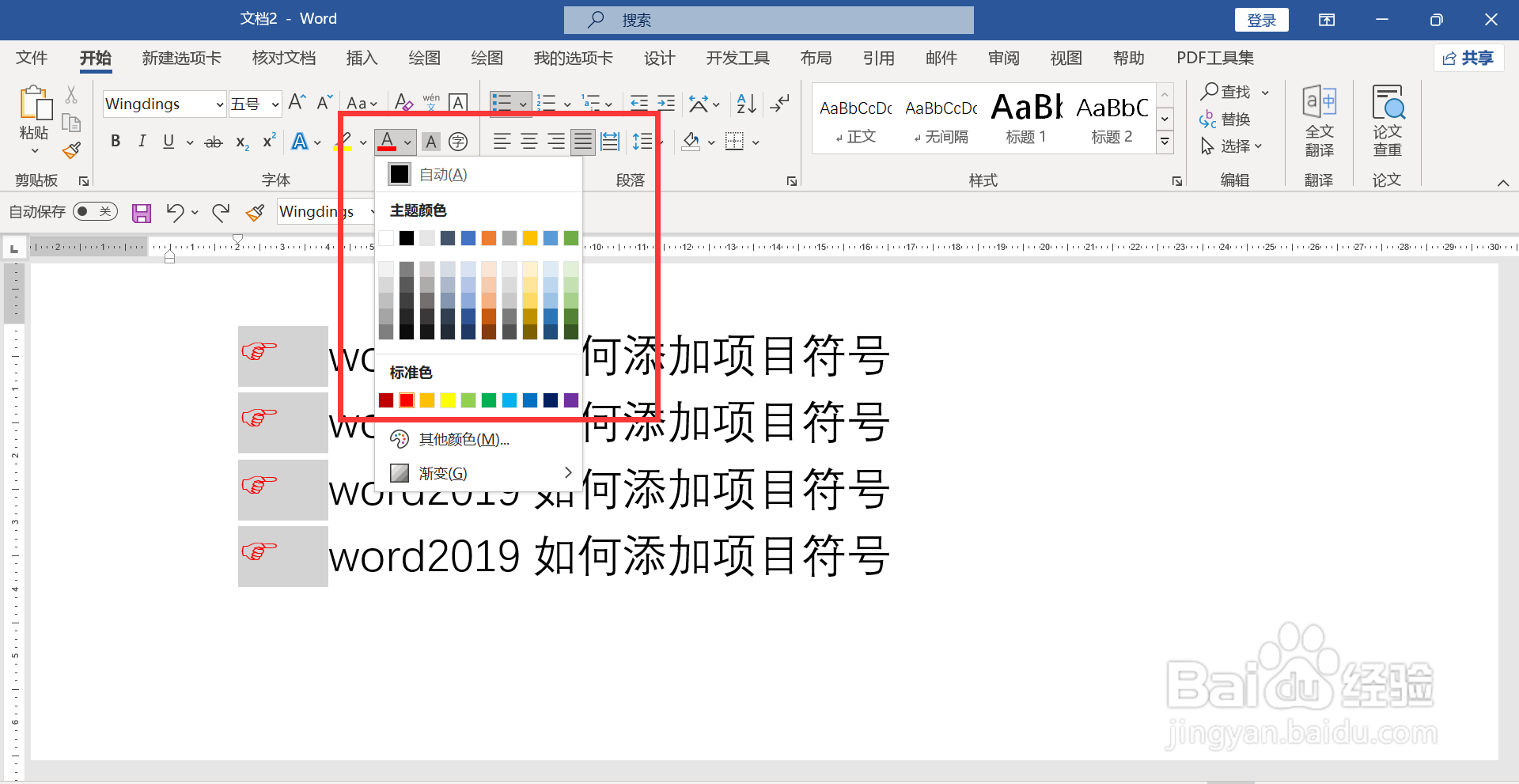The image size is (1519, 784).
Task: Toggle justify alignment button
Action: 583,142
